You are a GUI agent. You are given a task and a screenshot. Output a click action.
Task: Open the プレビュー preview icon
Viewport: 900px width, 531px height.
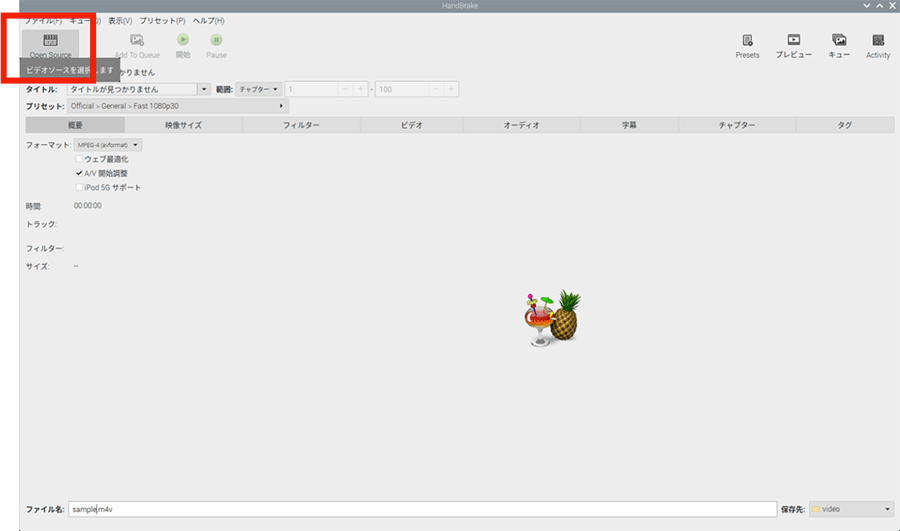click(793, 40)
